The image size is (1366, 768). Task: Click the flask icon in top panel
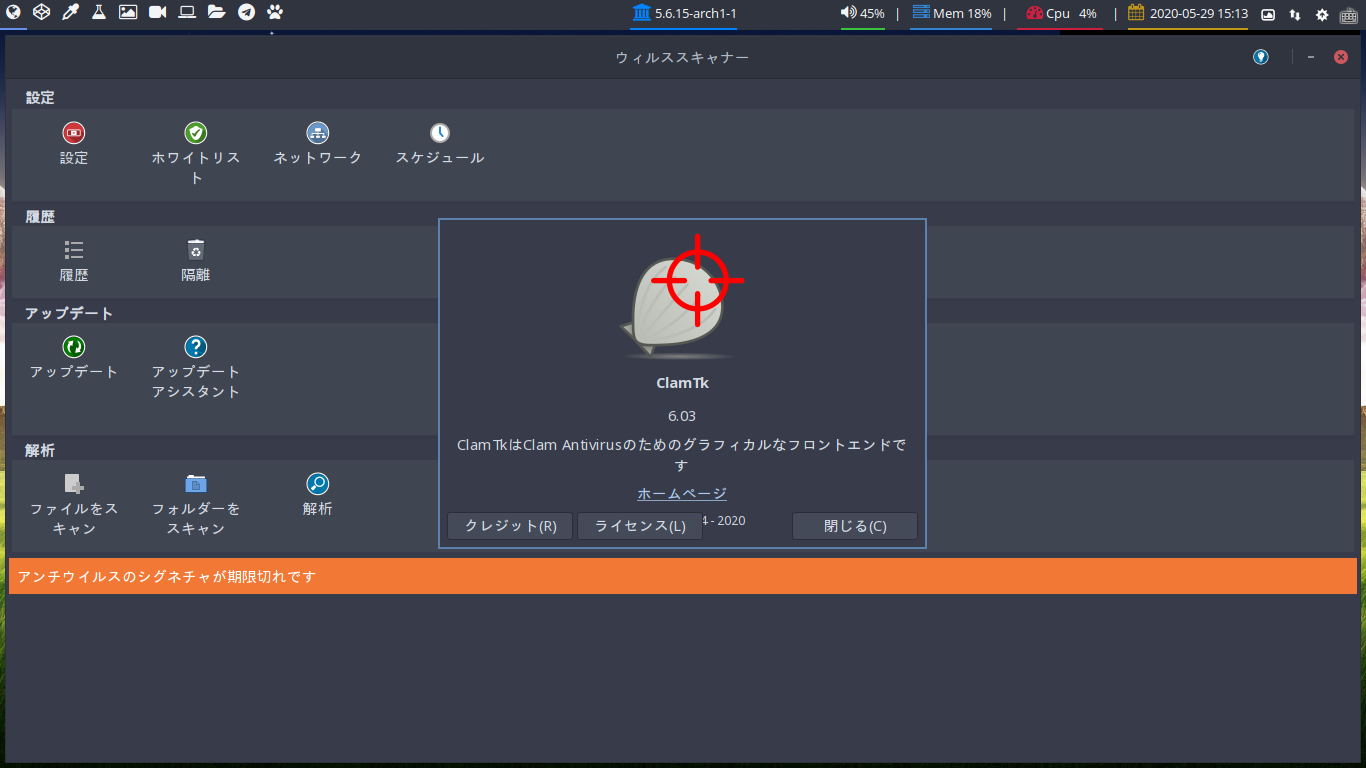(x=99, y=13)
